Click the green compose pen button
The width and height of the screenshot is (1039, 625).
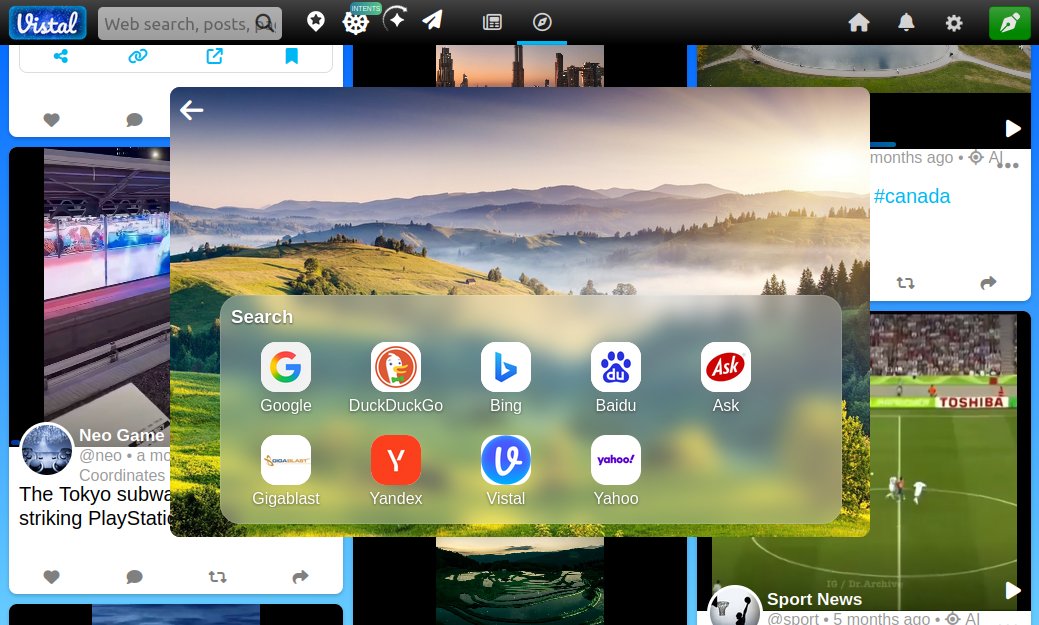click(x=1009, y=23)
